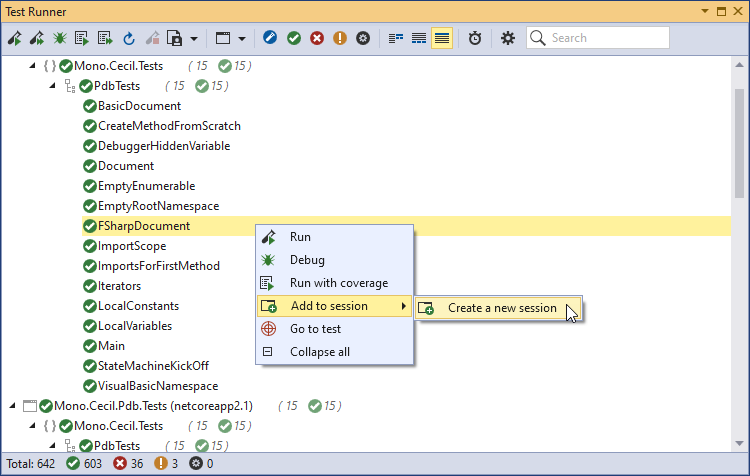
Task: Click the green passed count icon in status bar
Action: point(73,464)
